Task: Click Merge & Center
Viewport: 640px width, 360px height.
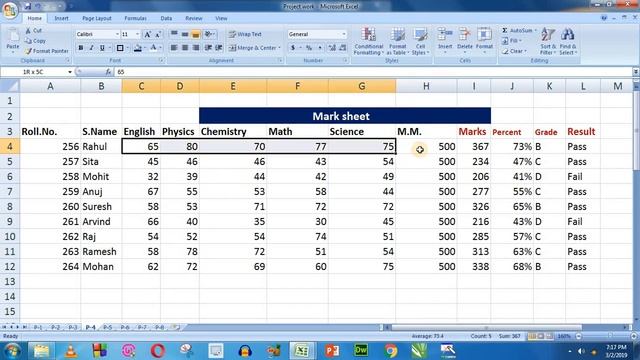Action: [x=255, y=48]
